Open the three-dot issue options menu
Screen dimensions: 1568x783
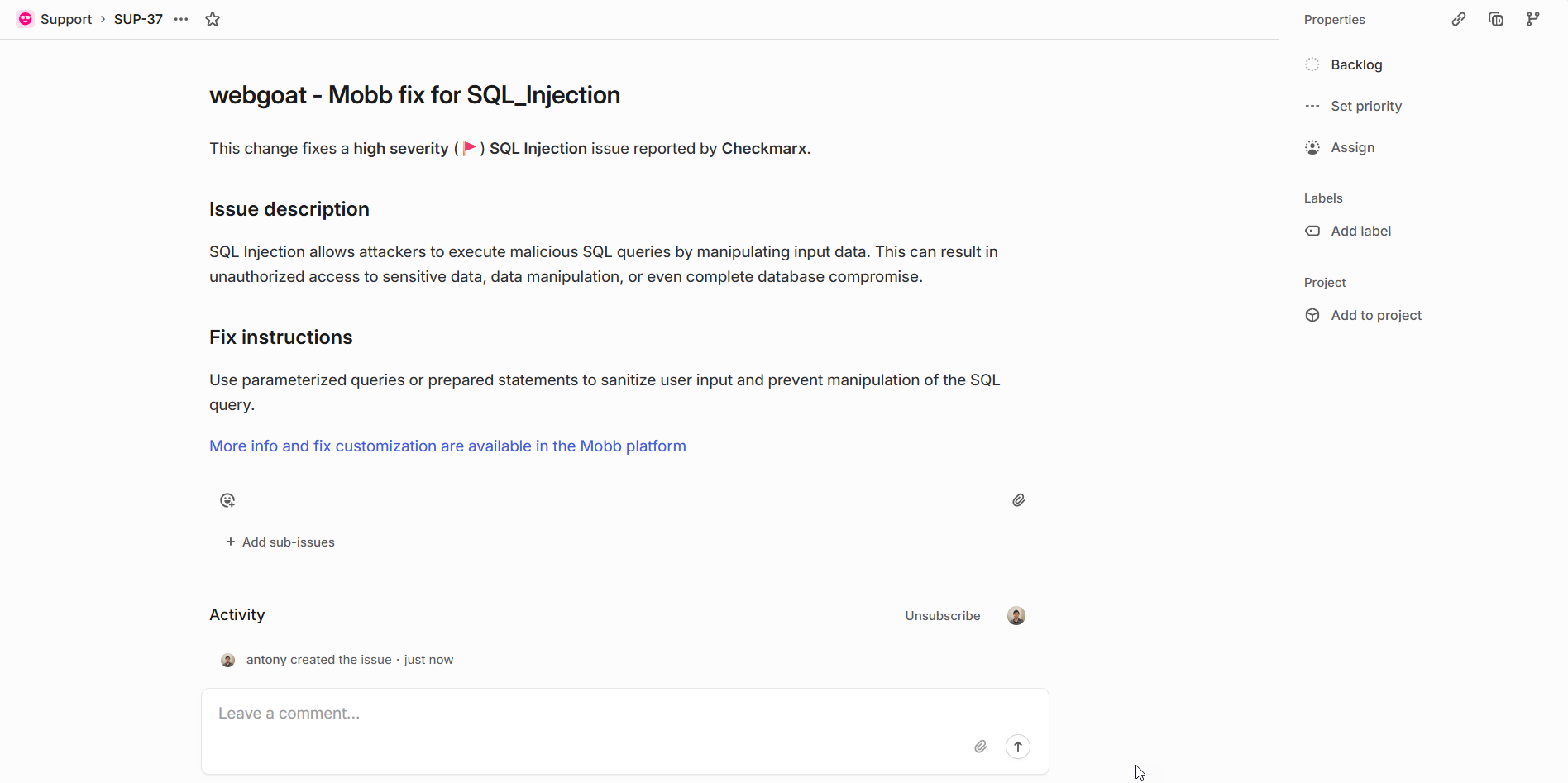[181, 19]
